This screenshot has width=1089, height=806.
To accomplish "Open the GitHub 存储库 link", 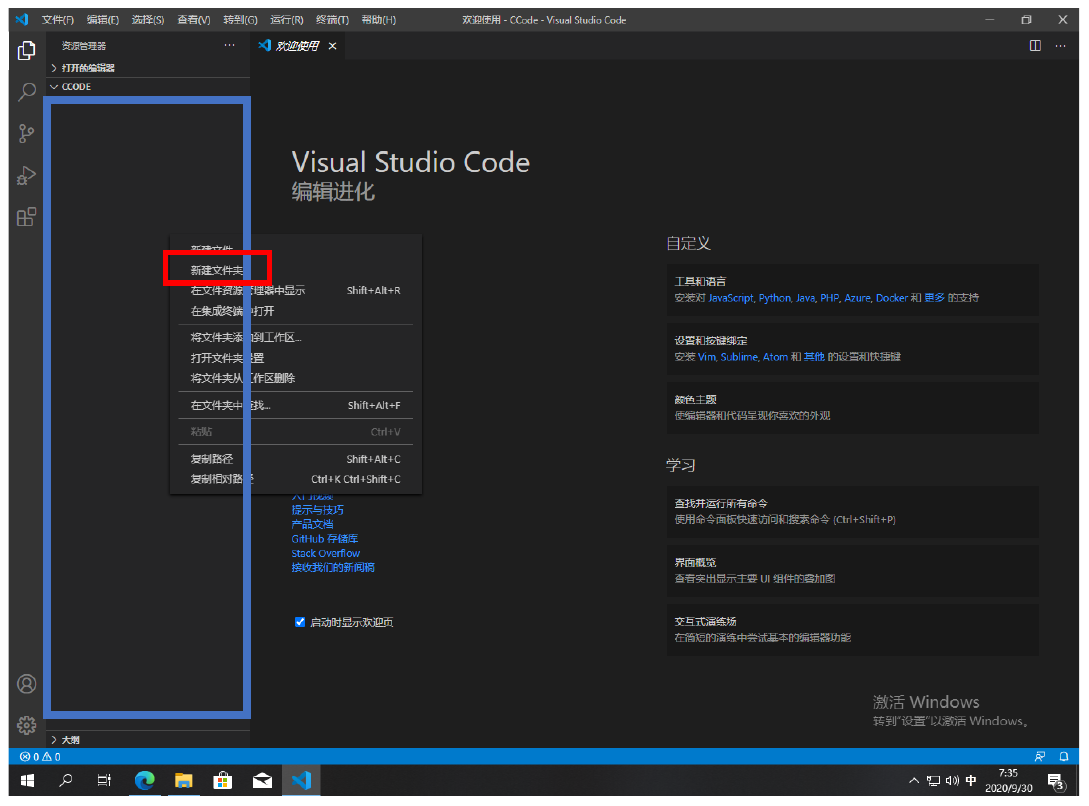I will (x=326, y=539).
